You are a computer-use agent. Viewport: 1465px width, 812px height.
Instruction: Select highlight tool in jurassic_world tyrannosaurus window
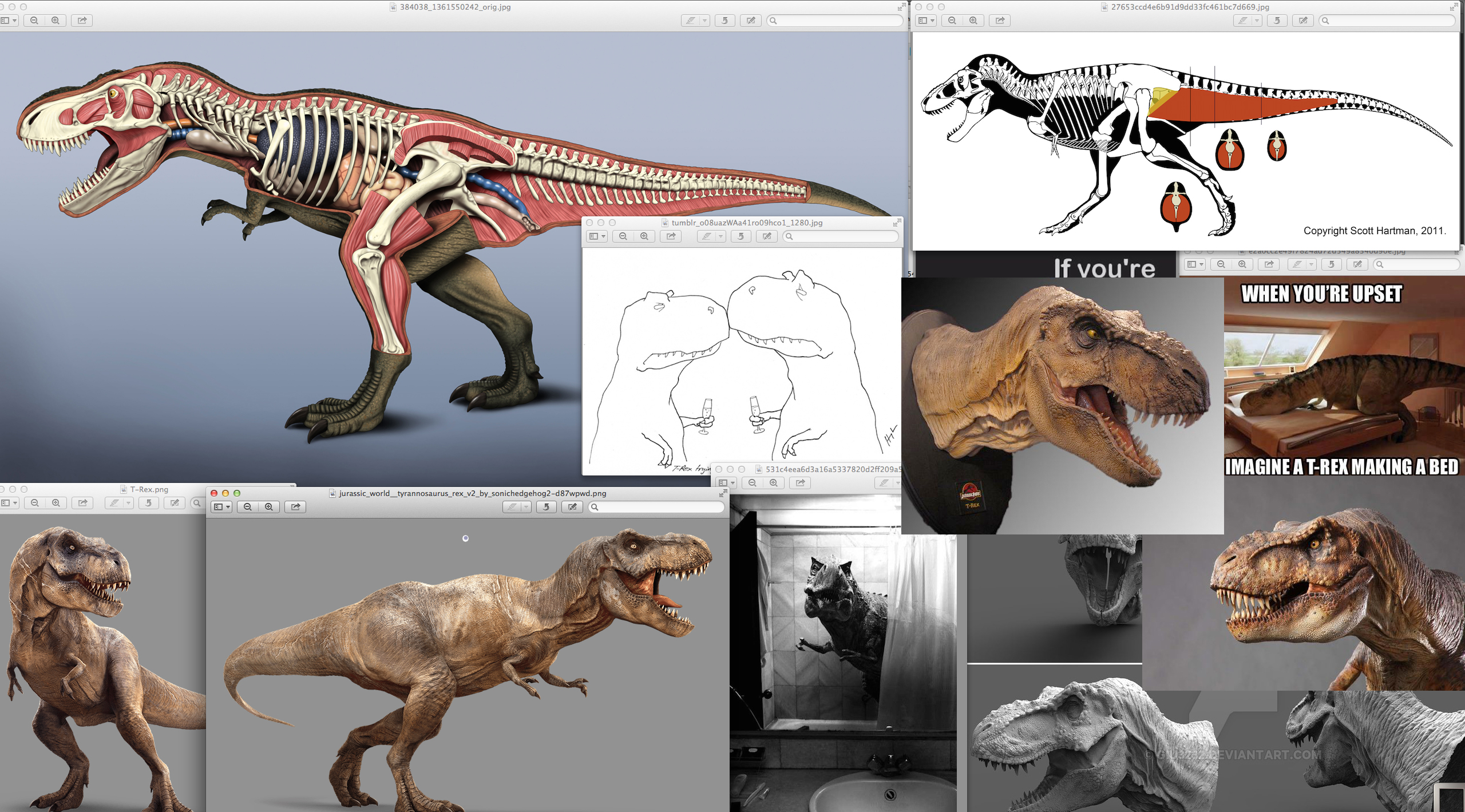coord(512,507)
